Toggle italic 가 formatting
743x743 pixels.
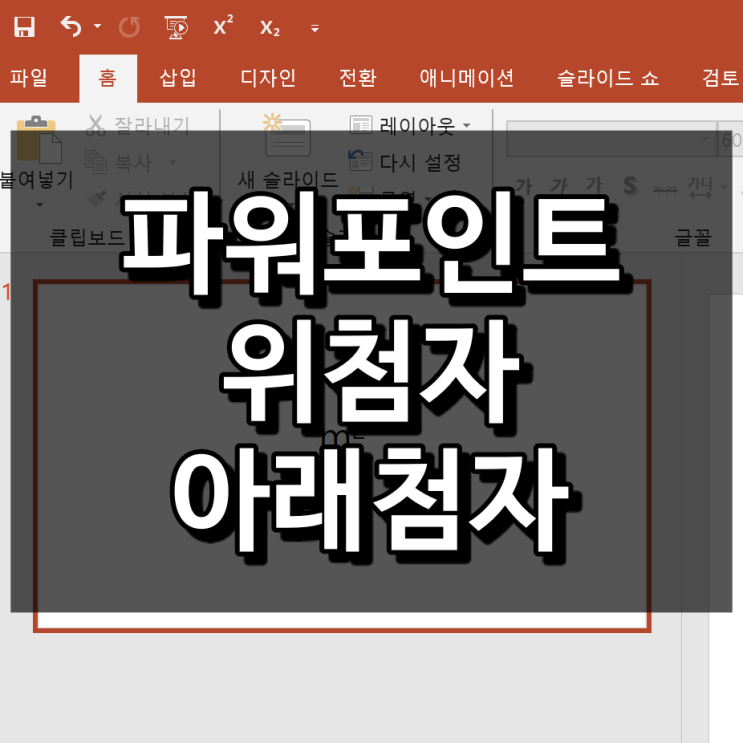point(559,186)
